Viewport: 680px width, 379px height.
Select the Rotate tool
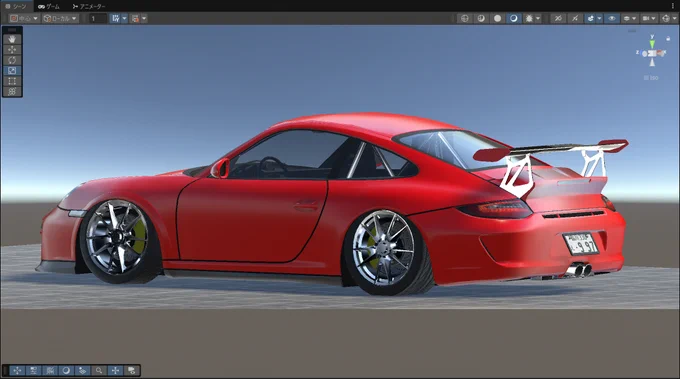(12, 60)
